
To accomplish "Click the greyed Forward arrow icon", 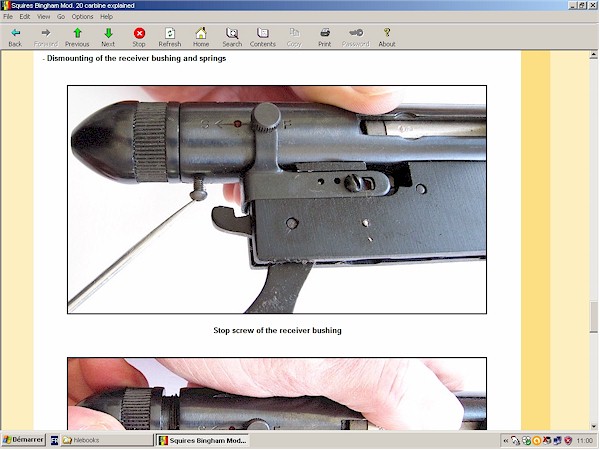I will [x=46, y=33].
